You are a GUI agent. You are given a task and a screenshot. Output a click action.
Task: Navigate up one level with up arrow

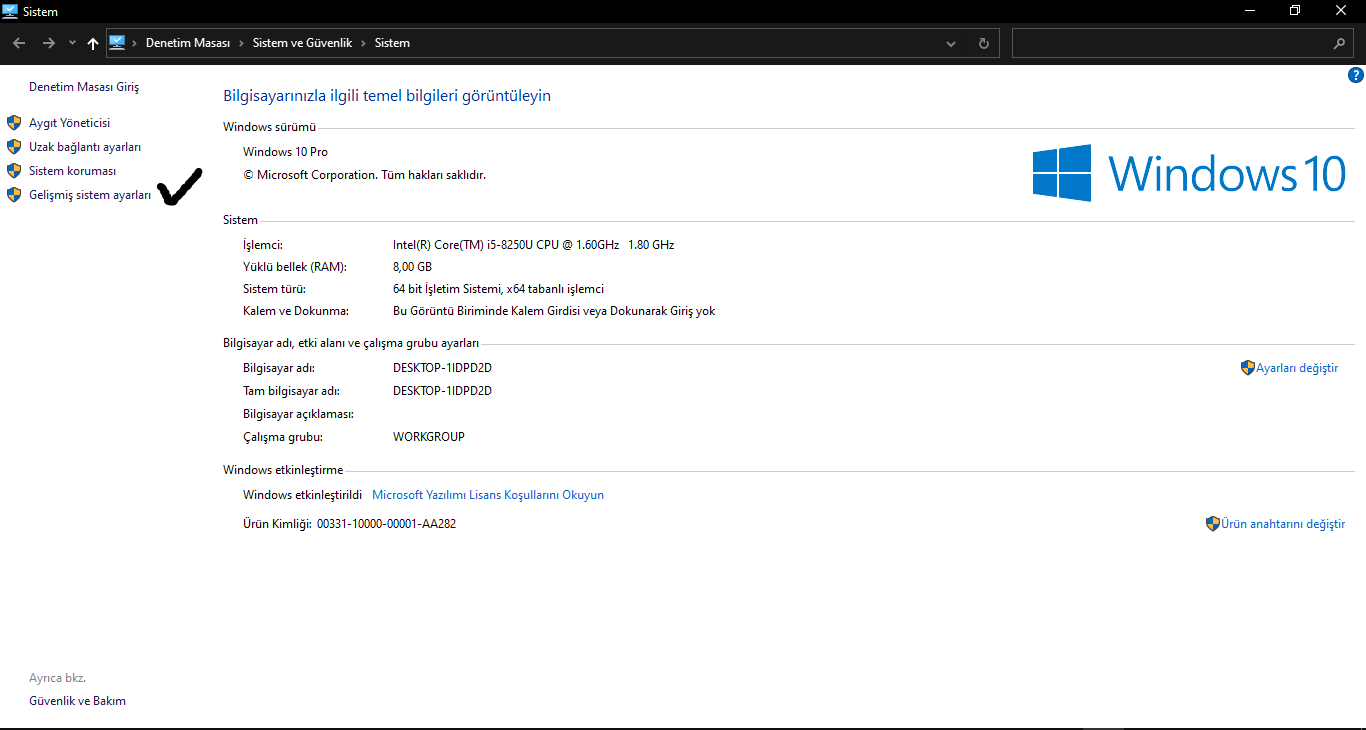93,43
